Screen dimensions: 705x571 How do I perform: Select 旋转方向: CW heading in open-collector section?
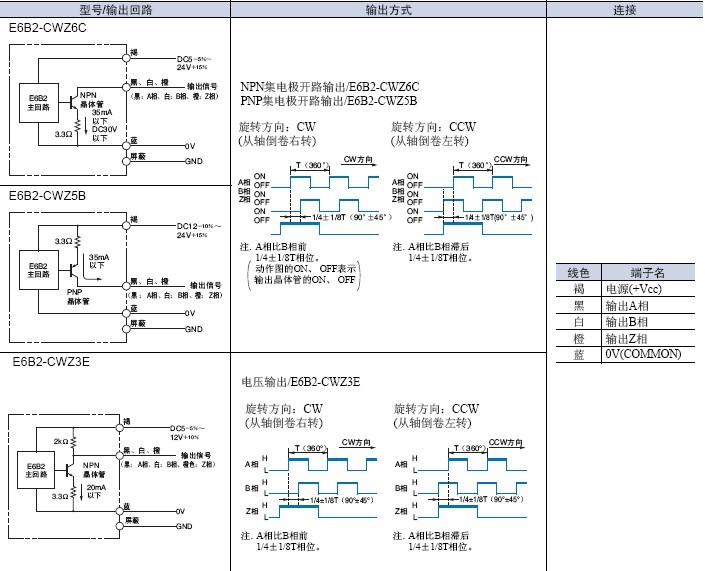point(277,126)
